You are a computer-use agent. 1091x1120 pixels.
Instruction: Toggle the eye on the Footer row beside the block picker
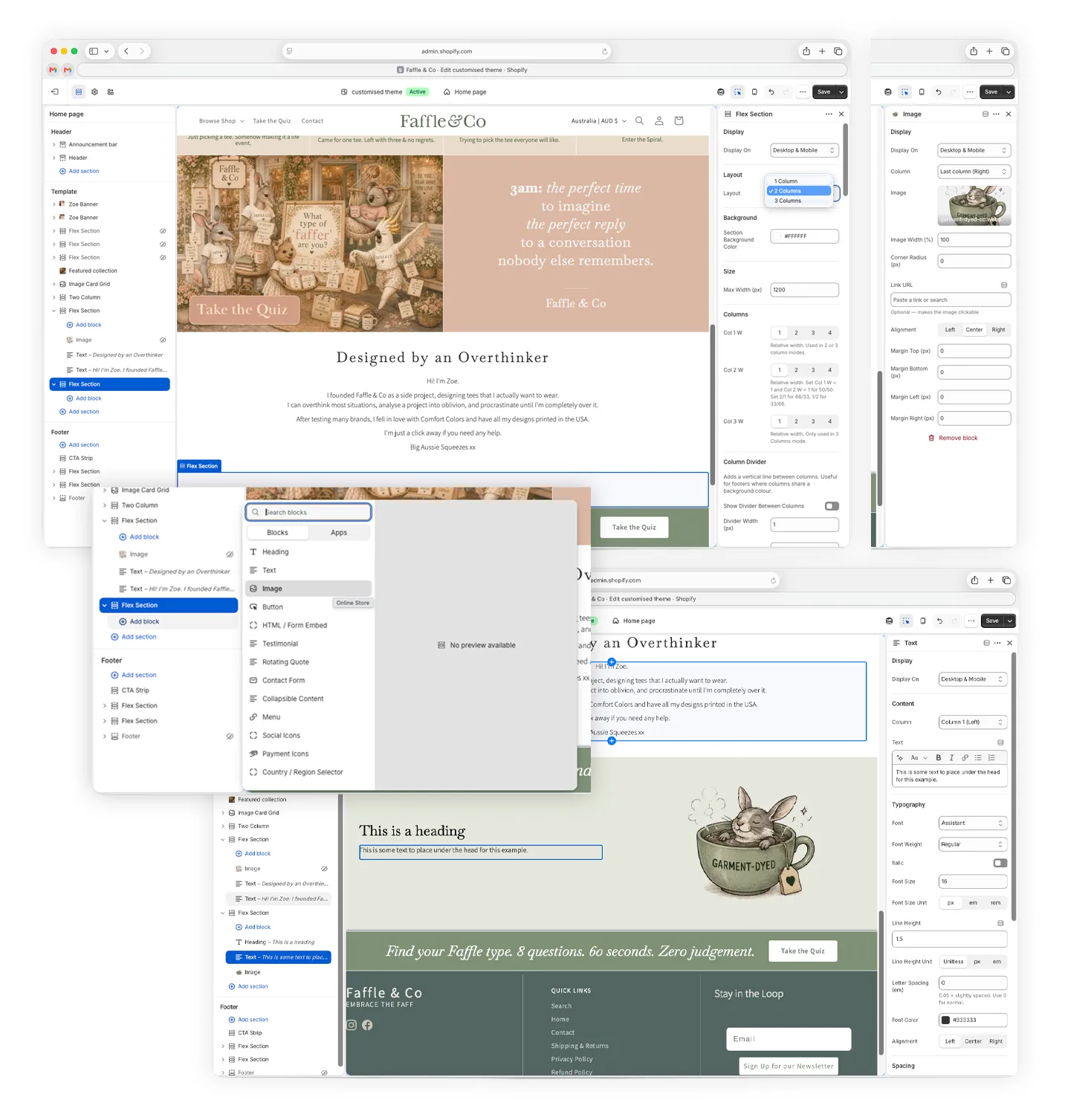pos(230,737)
